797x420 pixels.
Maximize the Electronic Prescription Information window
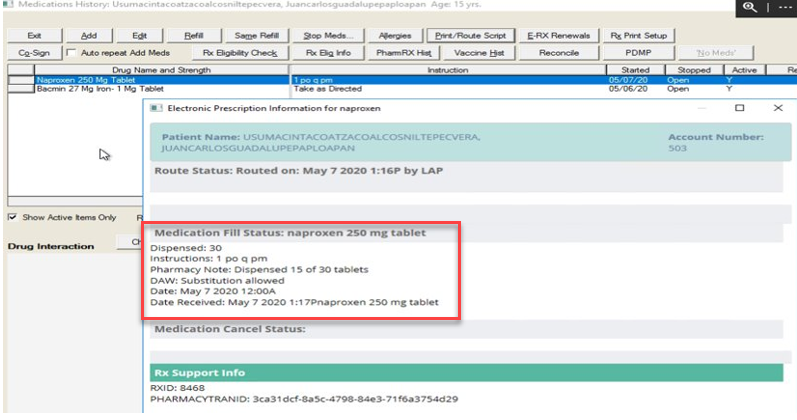[x=740, y=108]
